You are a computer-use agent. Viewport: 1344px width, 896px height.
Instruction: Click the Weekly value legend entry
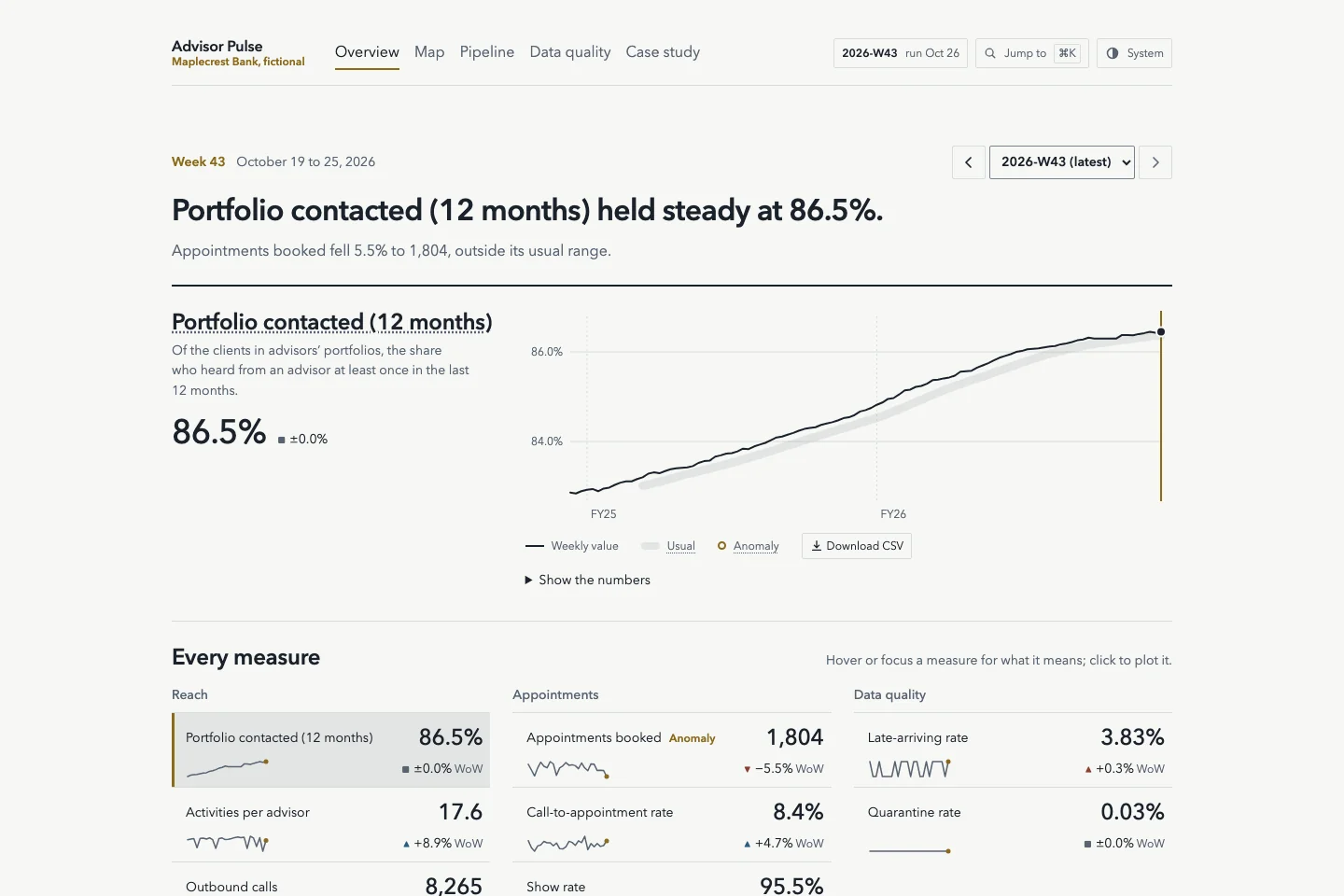tap(572, 546)
